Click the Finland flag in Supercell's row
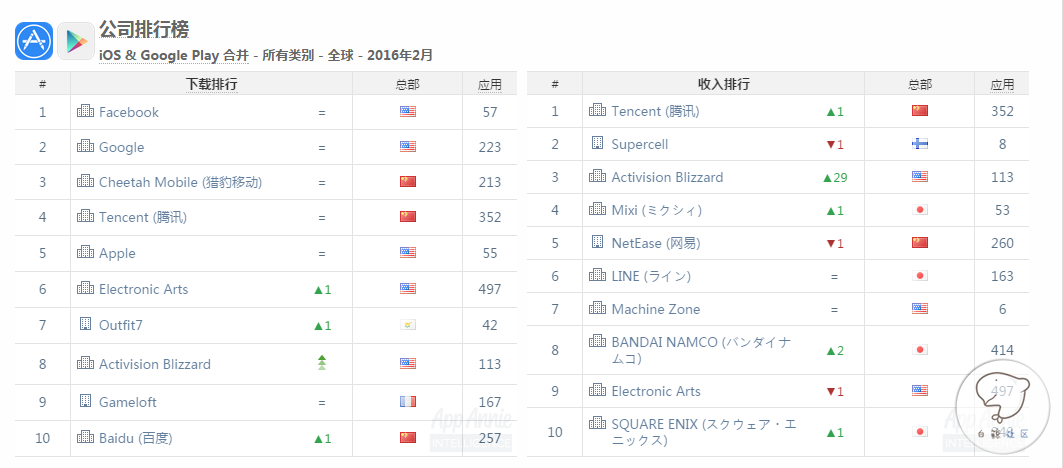Viewport: 1063px width, 468px height. pyautogui.click(x=920, y=144)
